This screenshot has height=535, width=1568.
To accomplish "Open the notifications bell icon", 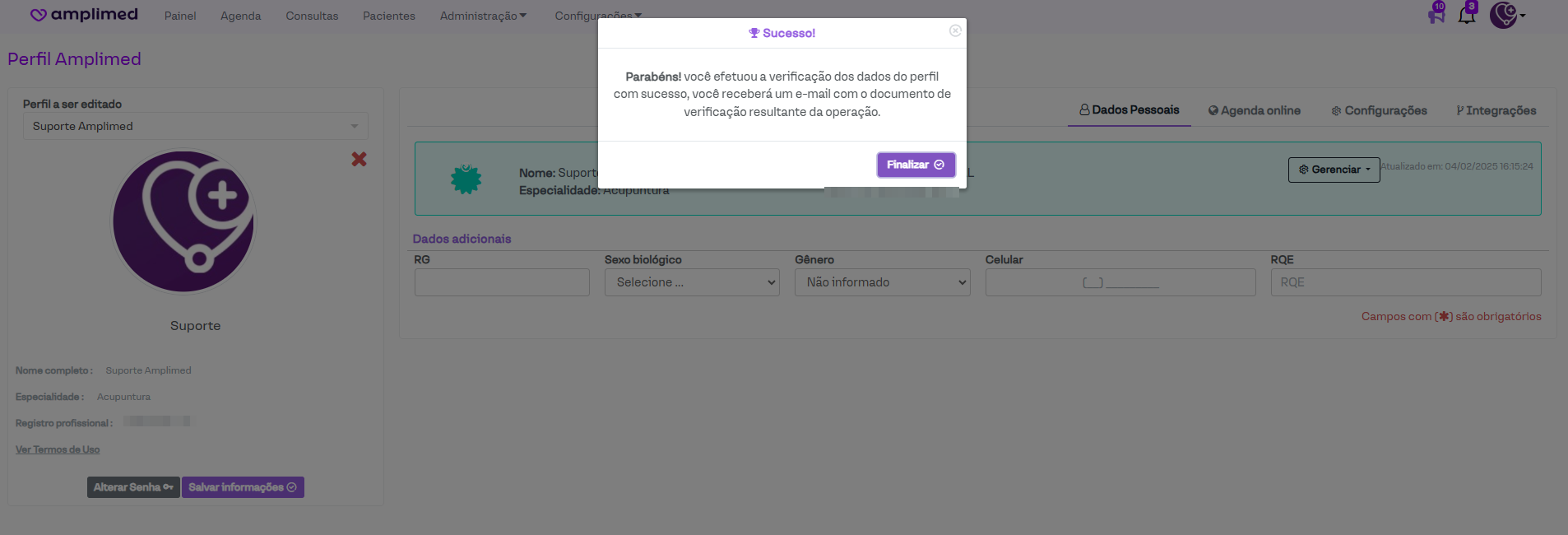I will coord(1467,15).
